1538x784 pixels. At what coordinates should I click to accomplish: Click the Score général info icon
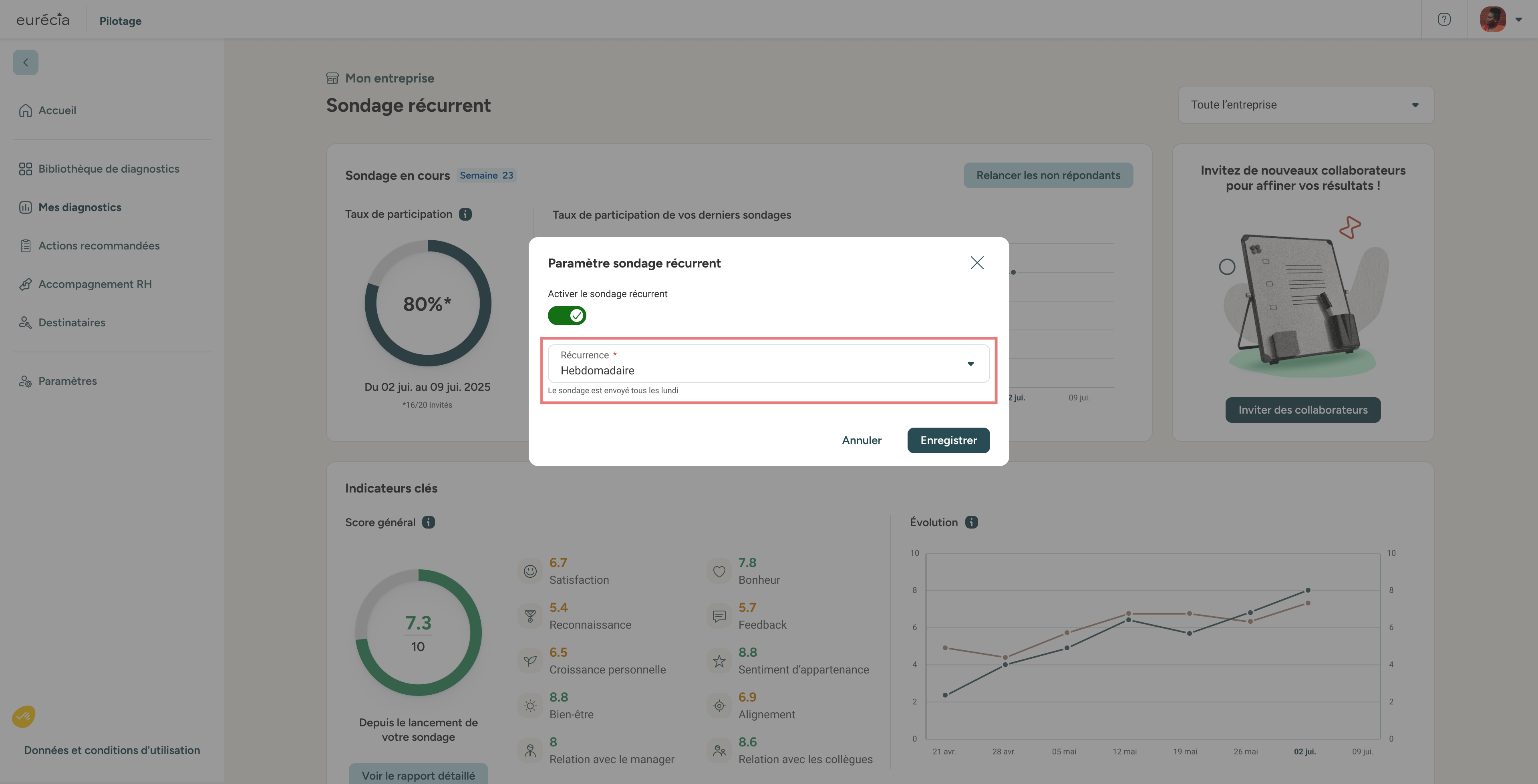coord(428,523)
